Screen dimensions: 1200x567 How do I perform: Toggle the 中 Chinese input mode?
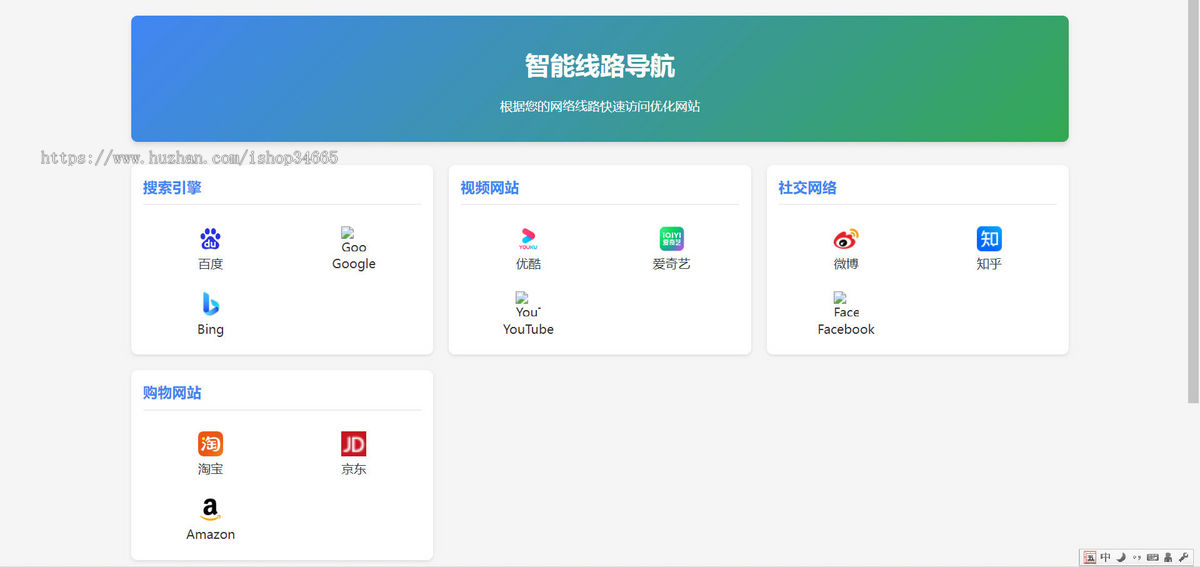(x=1105, y=557)
